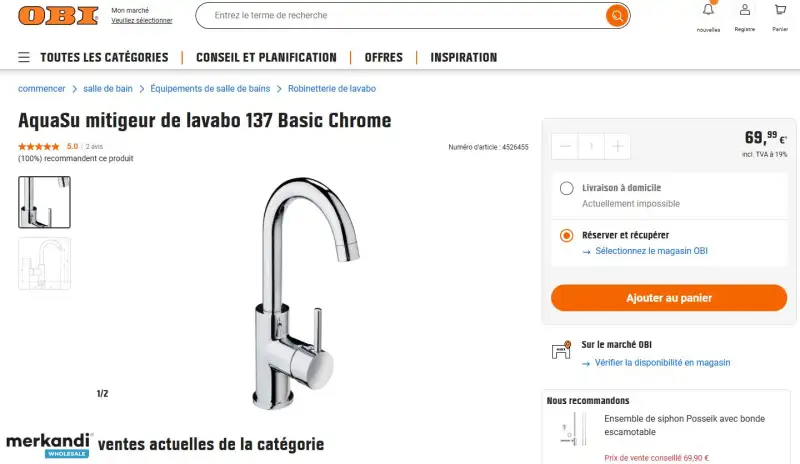The height and width of the screenshot is (464, 800).
Task: Open the Registre user account icon
Action: [745, 10]
